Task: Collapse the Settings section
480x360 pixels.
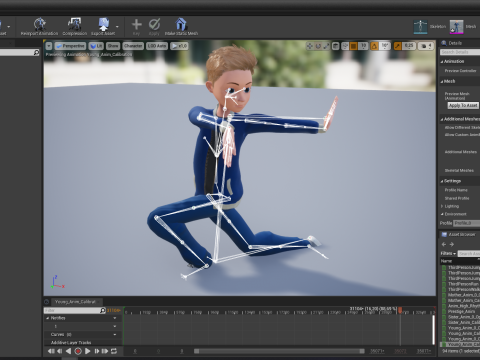Action: tap(442, 181)
